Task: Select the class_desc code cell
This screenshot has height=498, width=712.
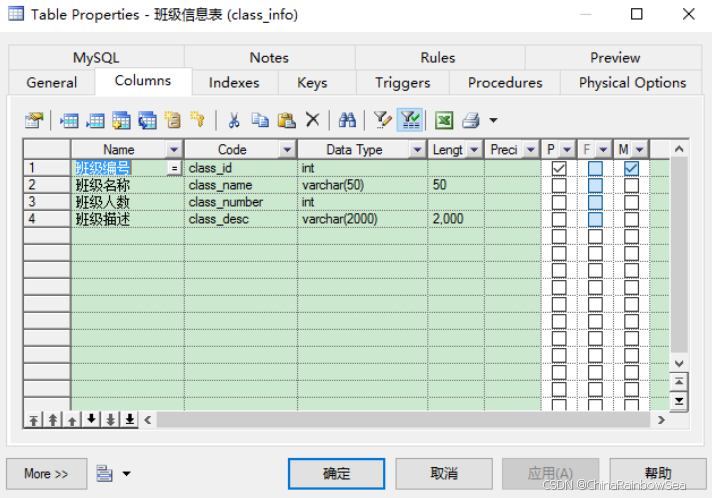Action: 240,219
